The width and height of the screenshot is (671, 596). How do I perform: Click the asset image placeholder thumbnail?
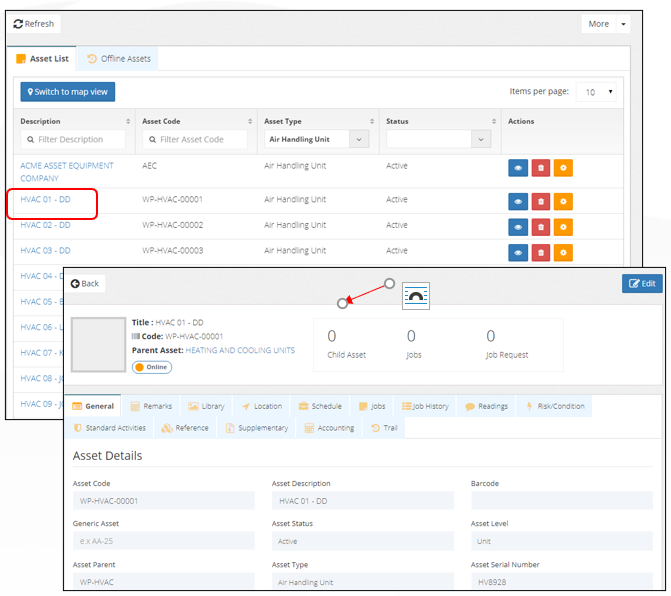pyautogui.click(x=98, y=344)
